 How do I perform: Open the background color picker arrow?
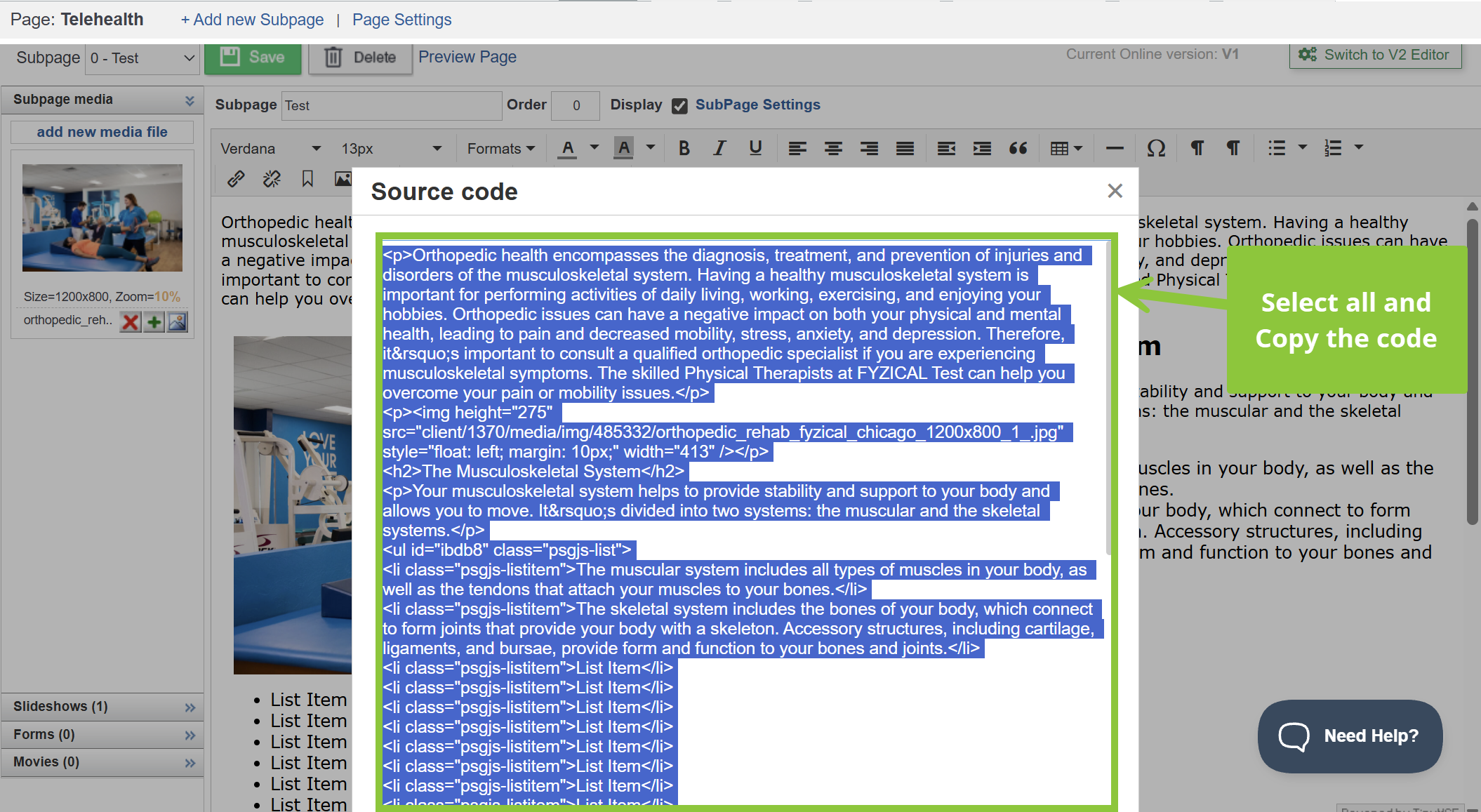651,148
